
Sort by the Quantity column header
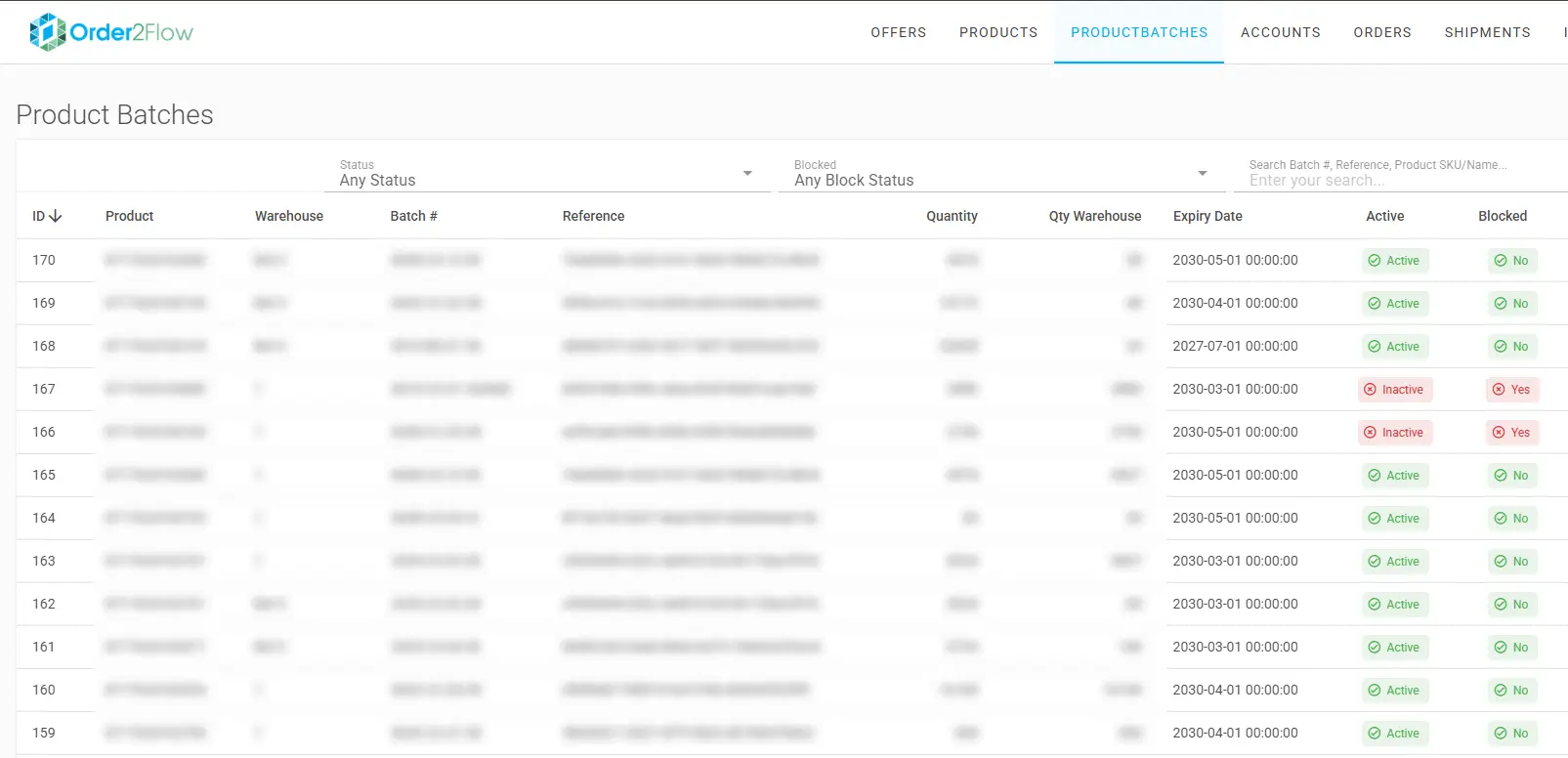[952, 216]
